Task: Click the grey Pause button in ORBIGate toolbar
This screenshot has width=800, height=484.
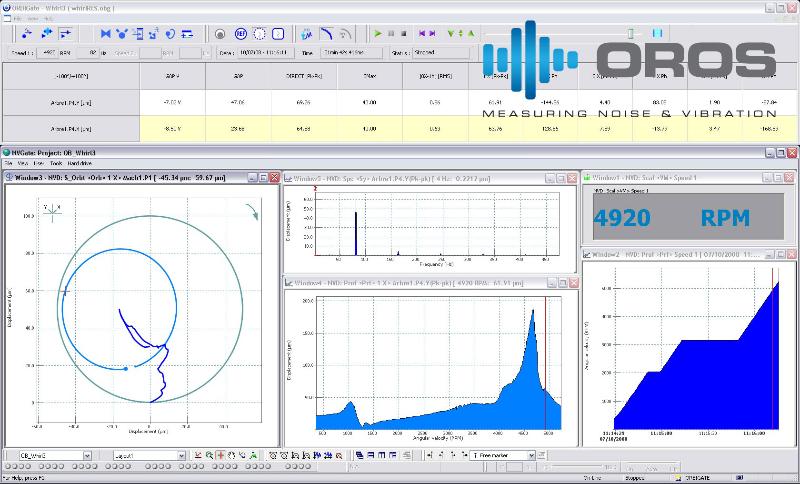Action: click(391, 34)
